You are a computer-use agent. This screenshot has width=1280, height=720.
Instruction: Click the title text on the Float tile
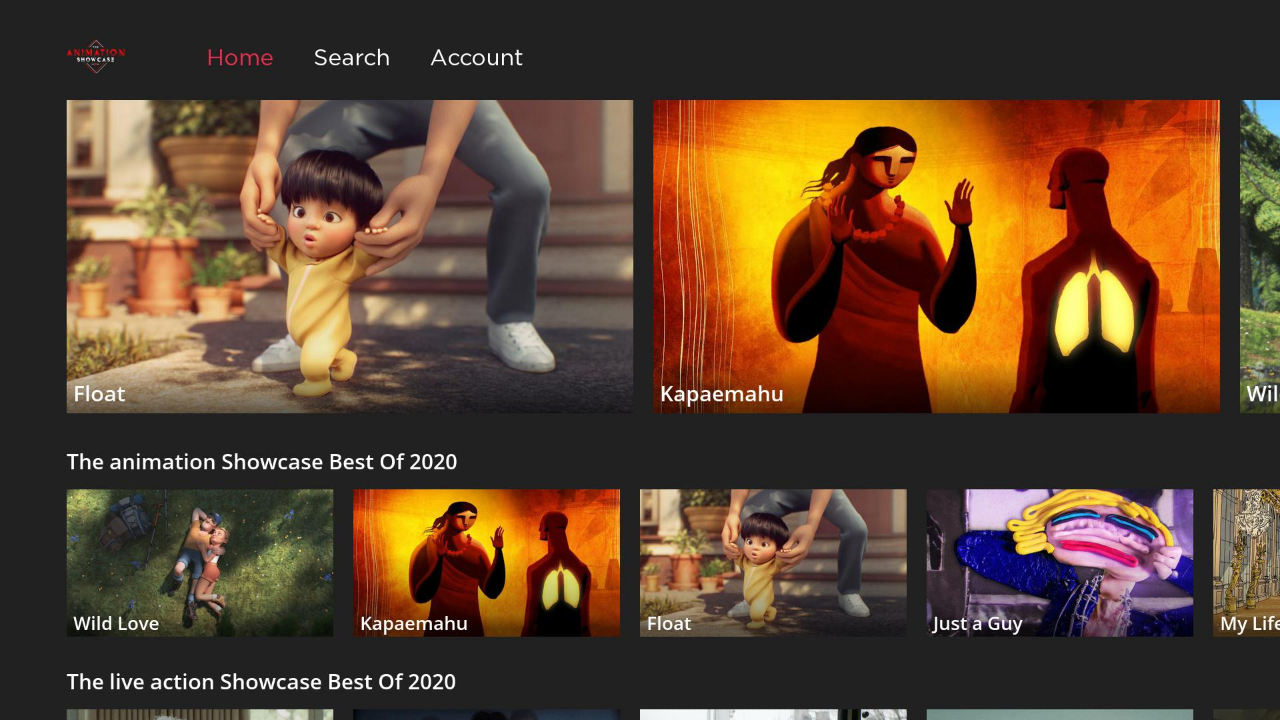coord(98,393)
